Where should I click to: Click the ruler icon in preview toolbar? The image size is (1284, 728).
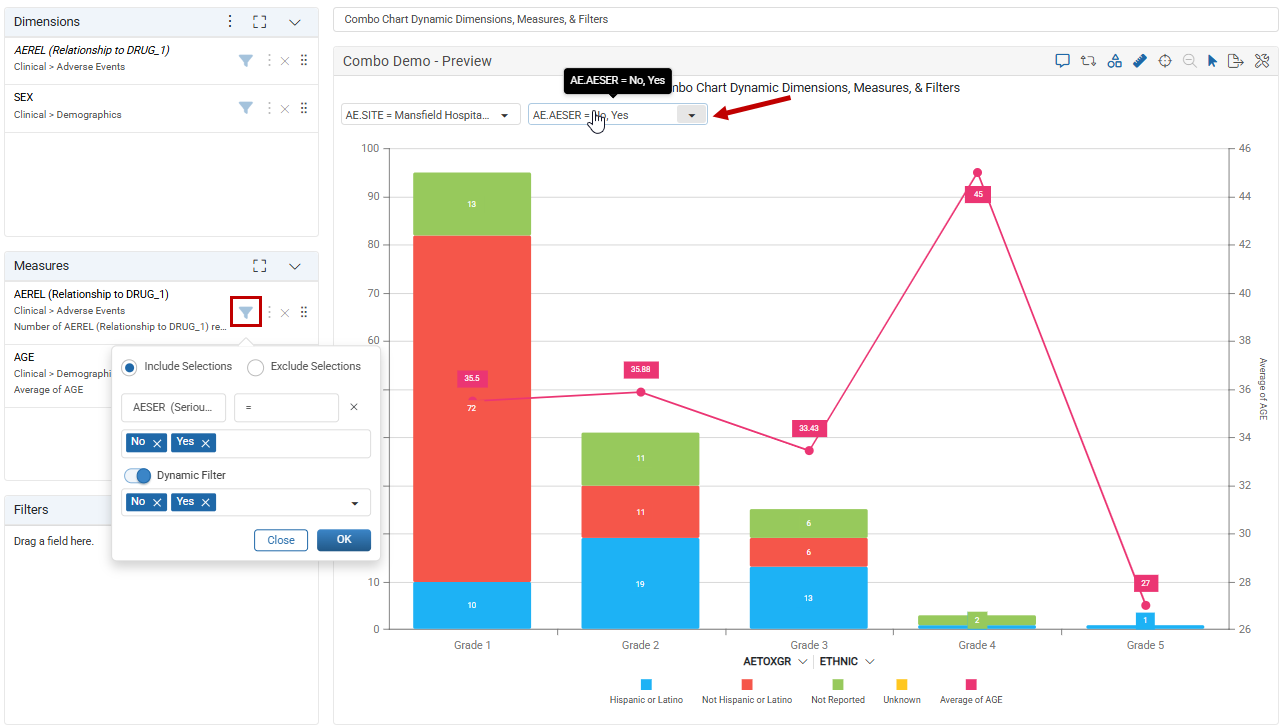pos(1140,61)
